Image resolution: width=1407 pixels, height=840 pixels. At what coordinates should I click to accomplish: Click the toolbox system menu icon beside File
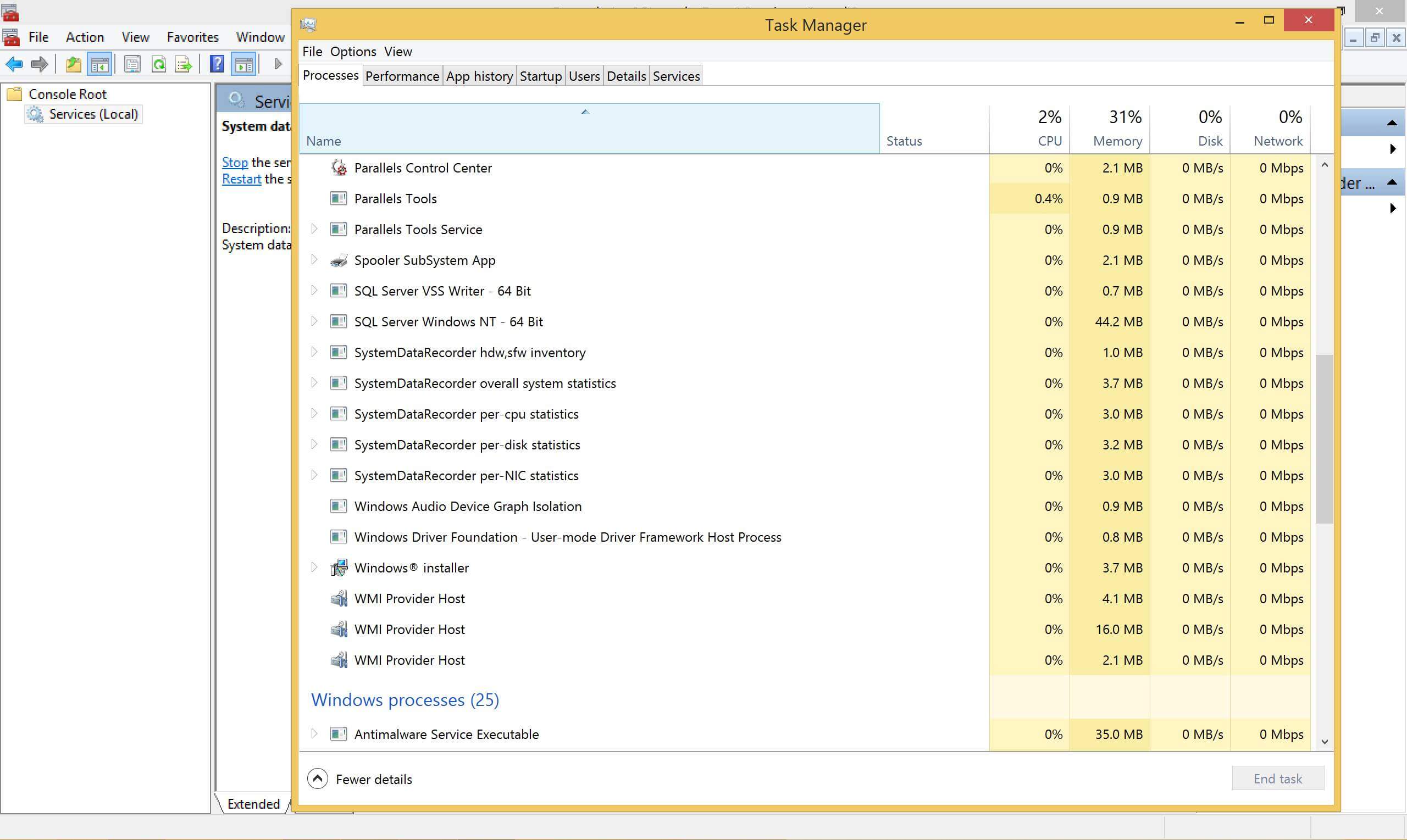pyautogui.click(x=11, y=38)
